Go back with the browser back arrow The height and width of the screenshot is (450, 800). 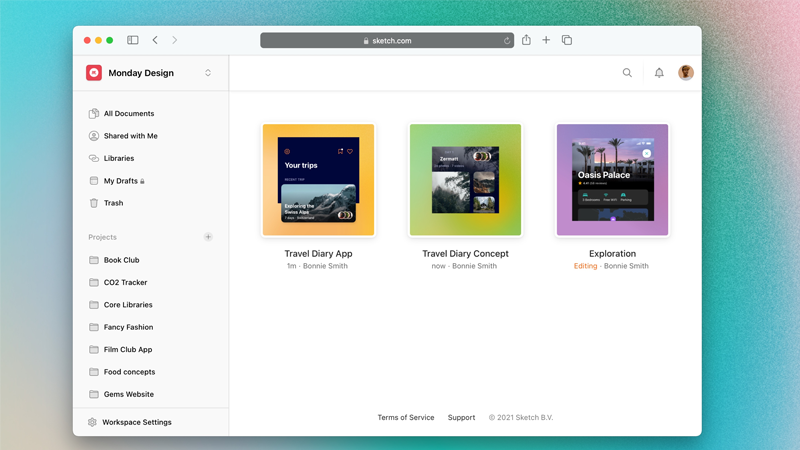(155, 40)
